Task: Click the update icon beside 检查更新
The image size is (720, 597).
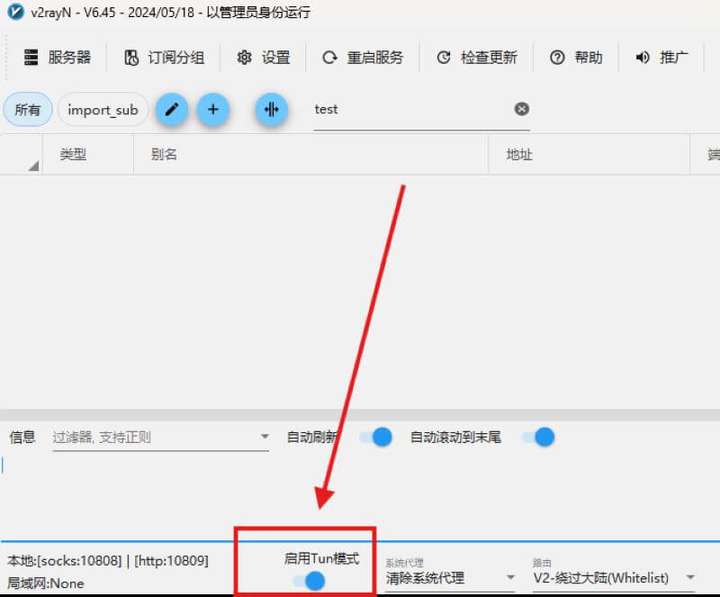Action: [x=444, y=57]
